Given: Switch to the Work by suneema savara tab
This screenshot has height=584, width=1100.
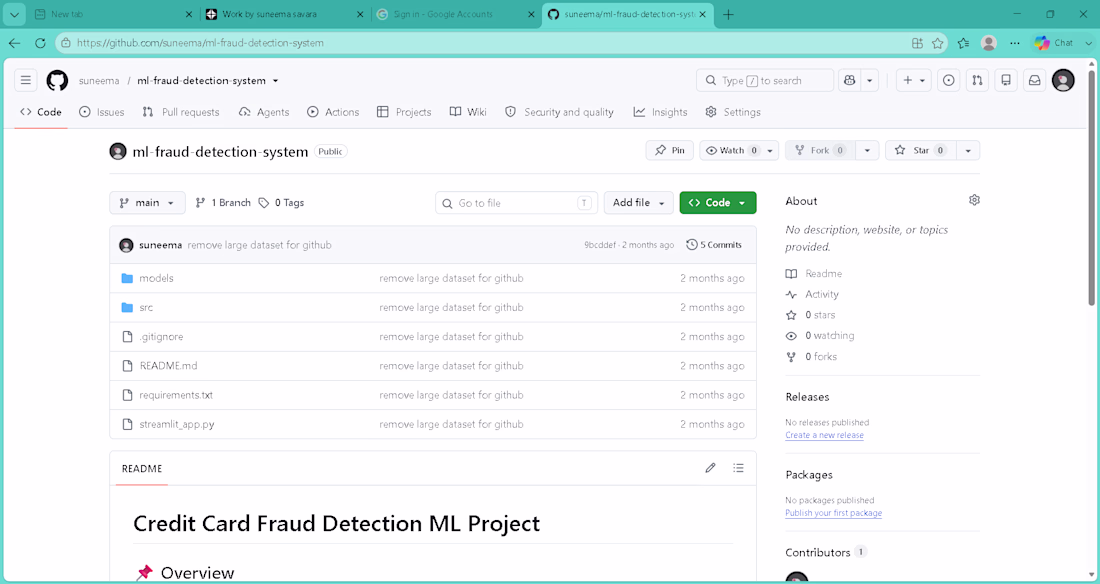Looking at the screenshot, I should [x=284, y=14].
